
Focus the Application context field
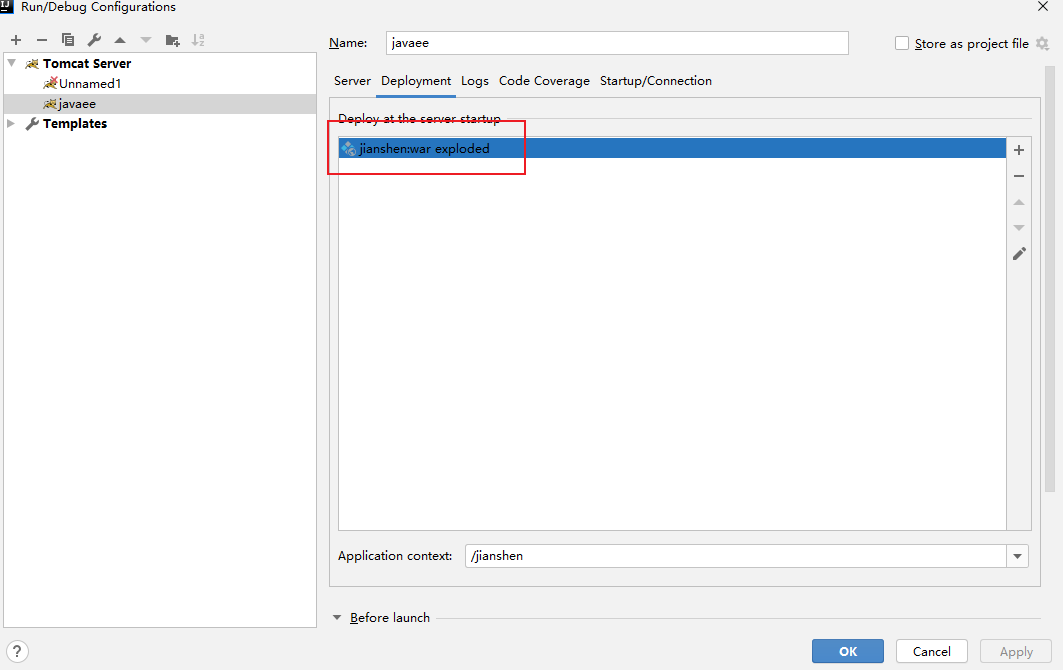click(x=736, y=556)
